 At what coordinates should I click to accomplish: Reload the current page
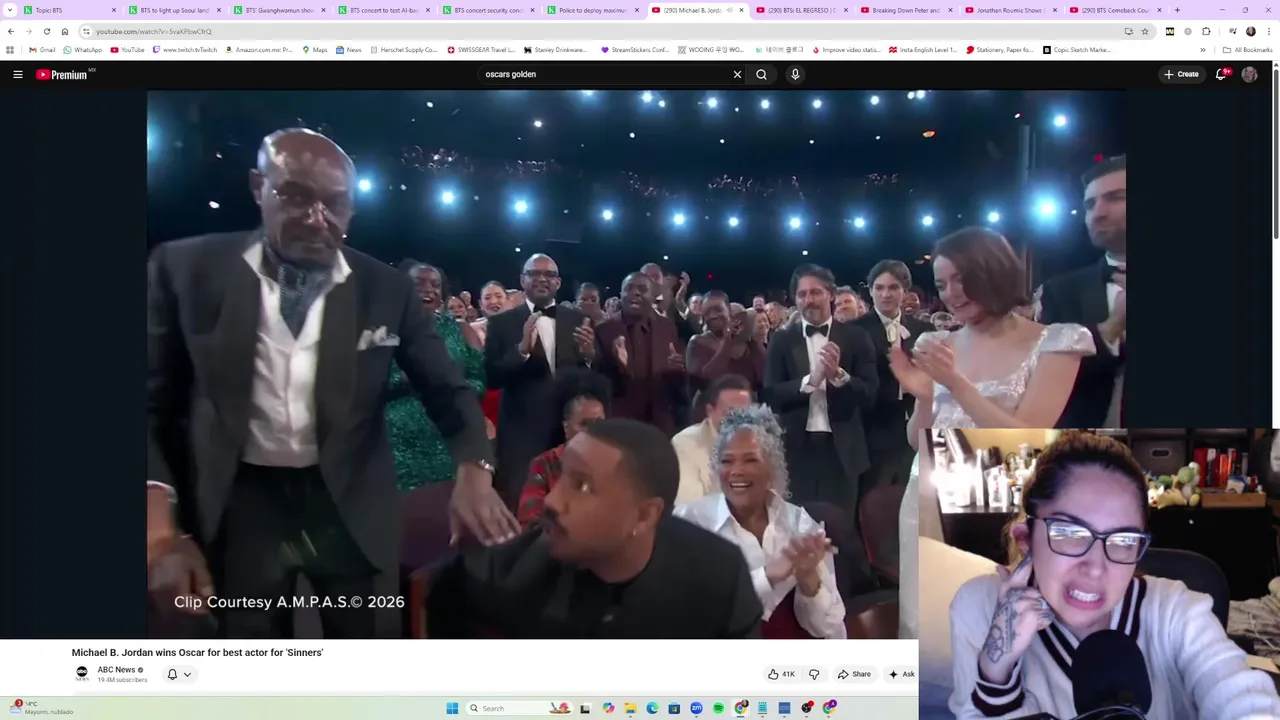click(x=46, y=31)
